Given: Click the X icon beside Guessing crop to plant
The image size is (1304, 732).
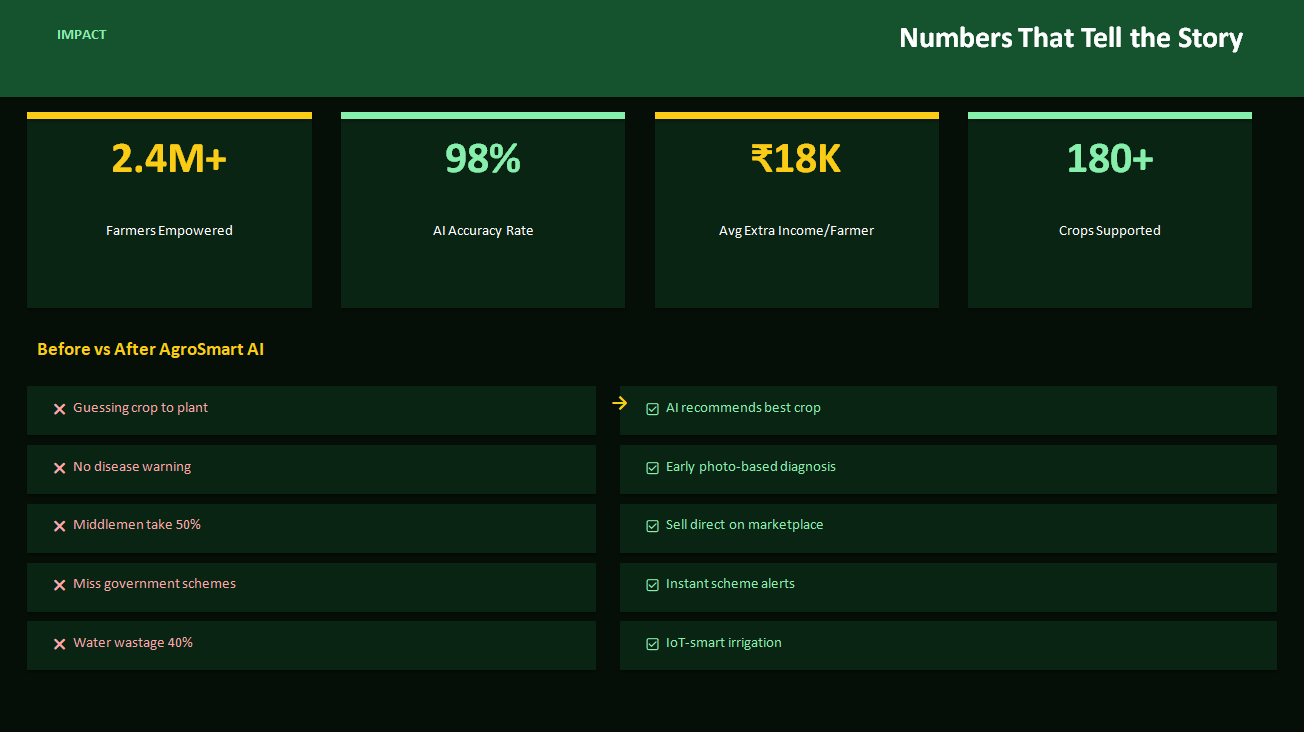Looking at the screenshot, I should (60, 409).
